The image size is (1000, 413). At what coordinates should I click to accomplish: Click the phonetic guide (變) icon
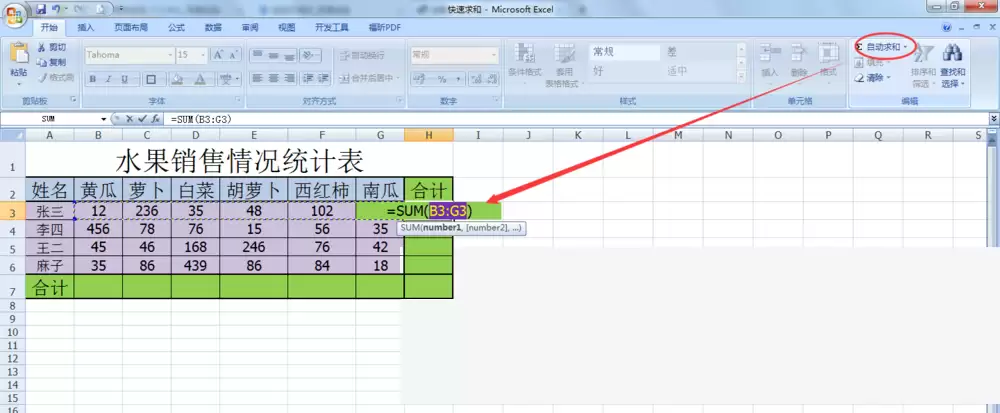click(x=226, y=80)
